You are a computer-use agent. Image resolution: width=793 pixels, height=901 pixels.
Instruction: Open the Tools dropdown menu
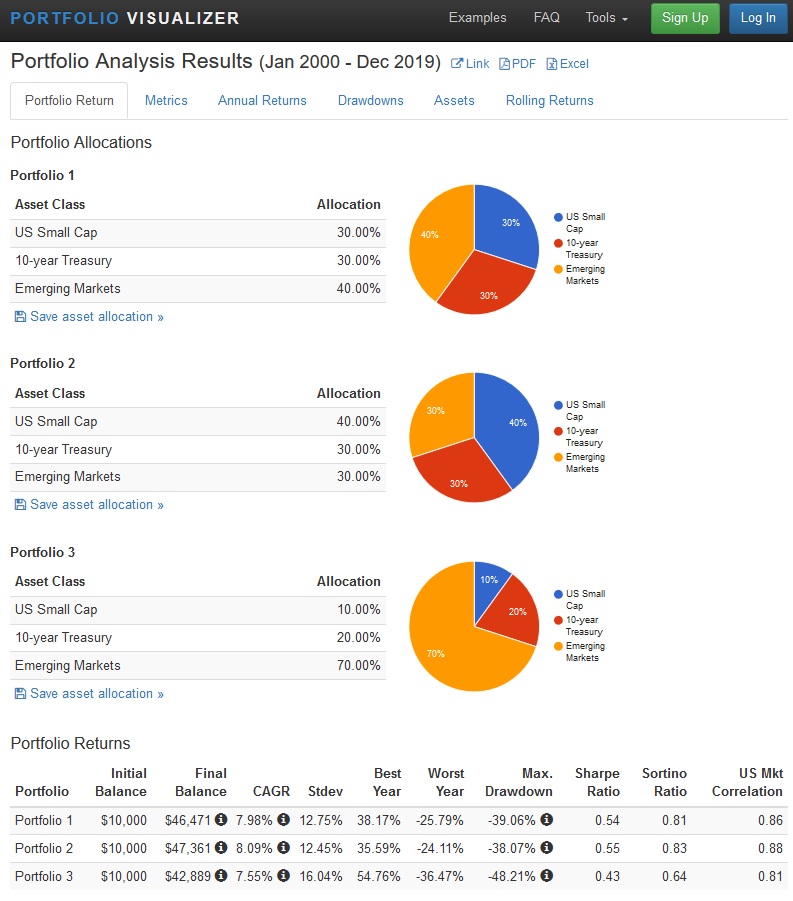click(606, 18)
